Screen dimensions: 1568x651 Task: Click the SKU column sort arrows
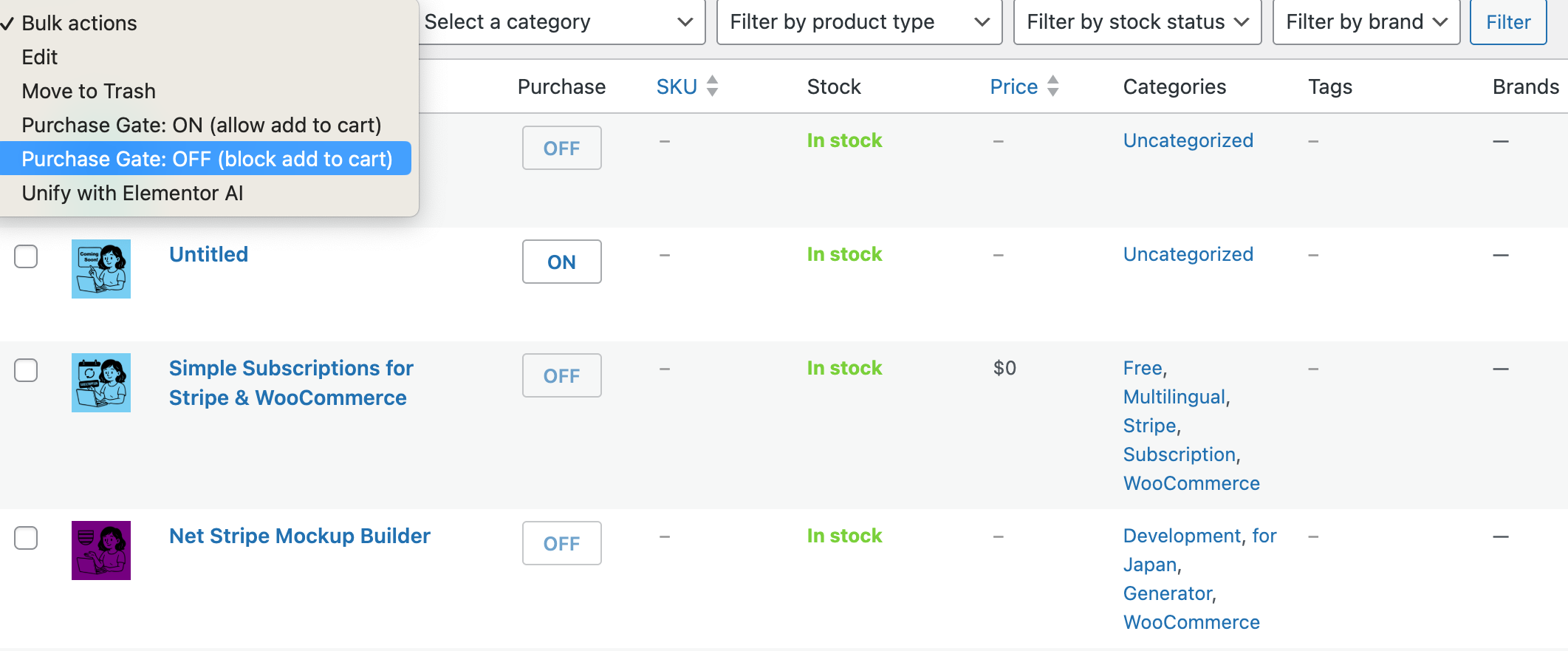712,86
